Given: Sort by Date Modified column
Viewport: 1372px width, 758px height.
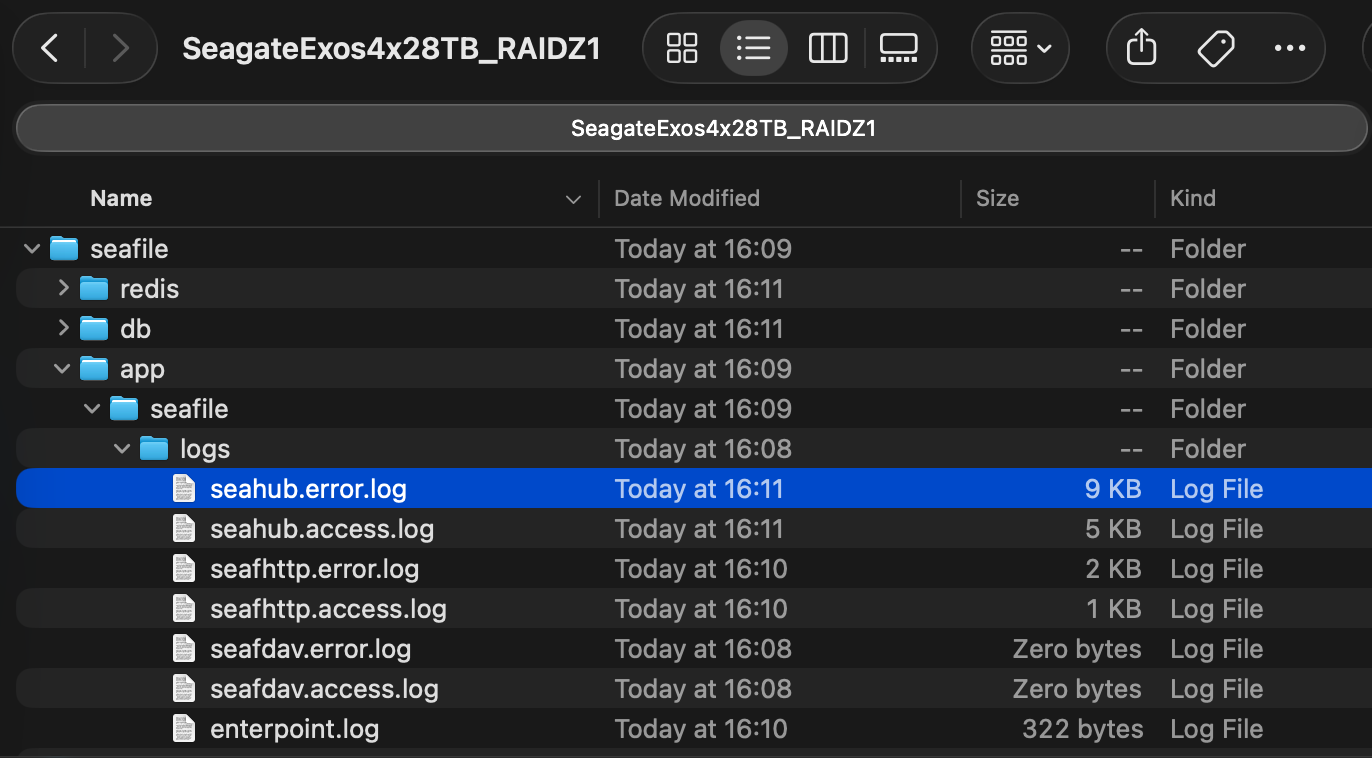Looking at the screenshot, I should [x=687, y=198].
